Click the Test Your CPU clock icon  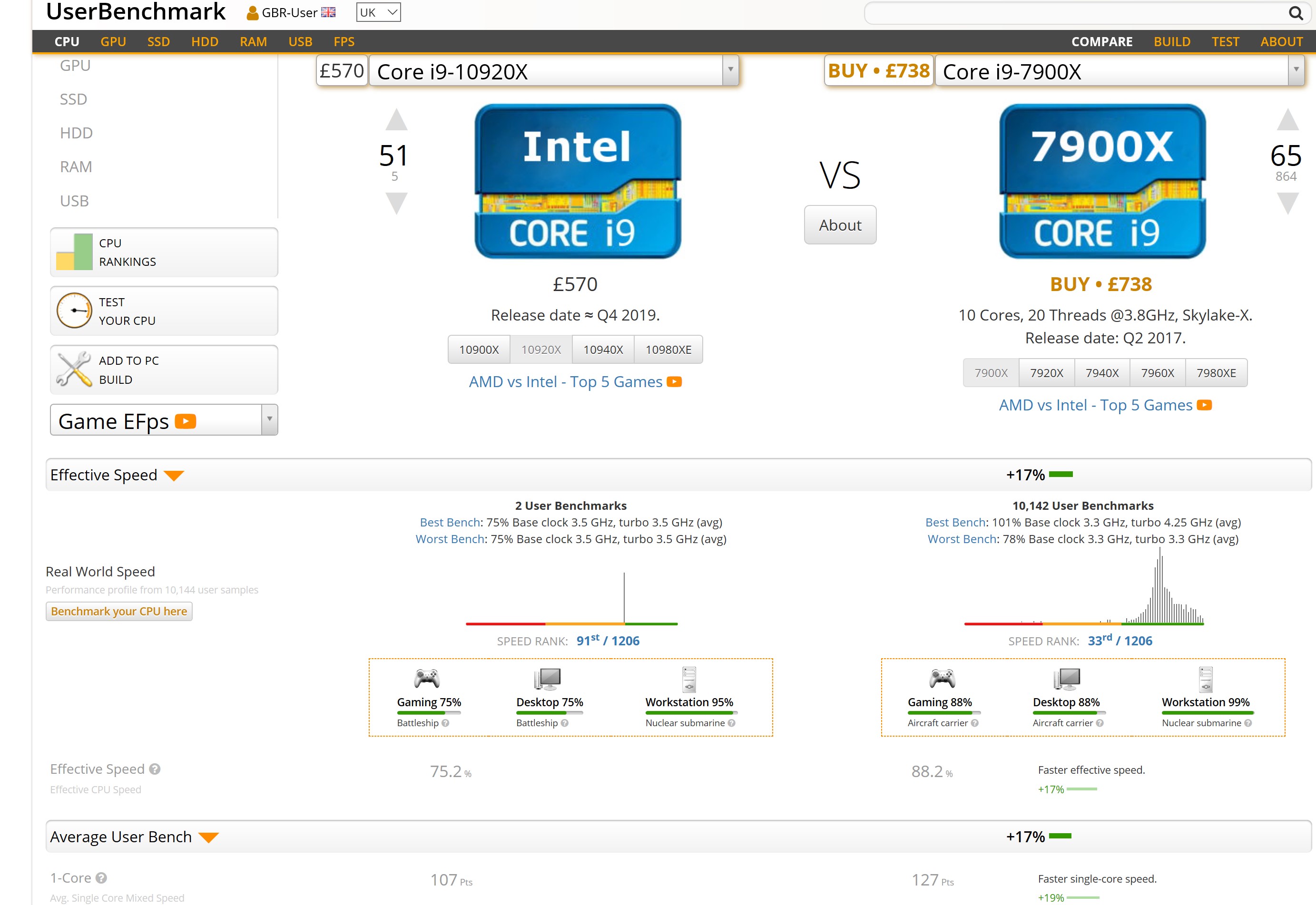pos(74,311)
